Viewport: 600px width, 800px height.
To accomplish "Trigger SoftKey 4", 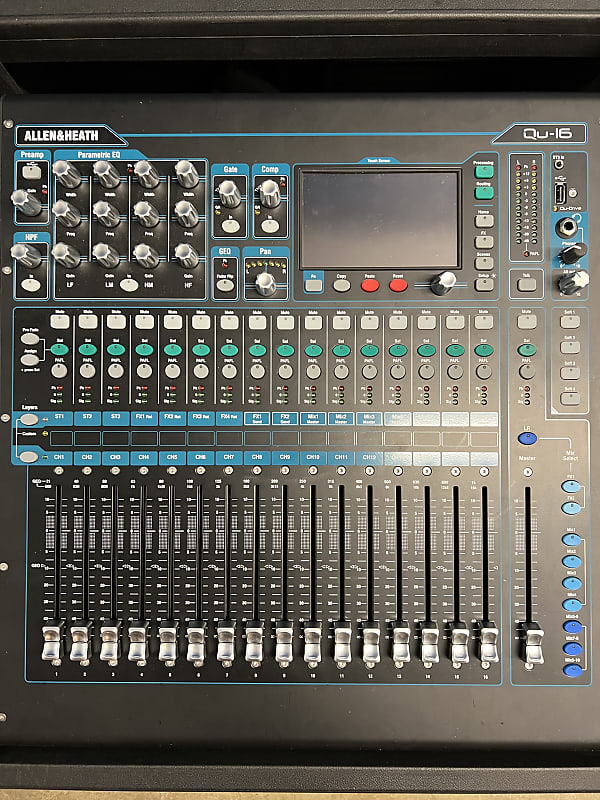I will tap(570, 398).
